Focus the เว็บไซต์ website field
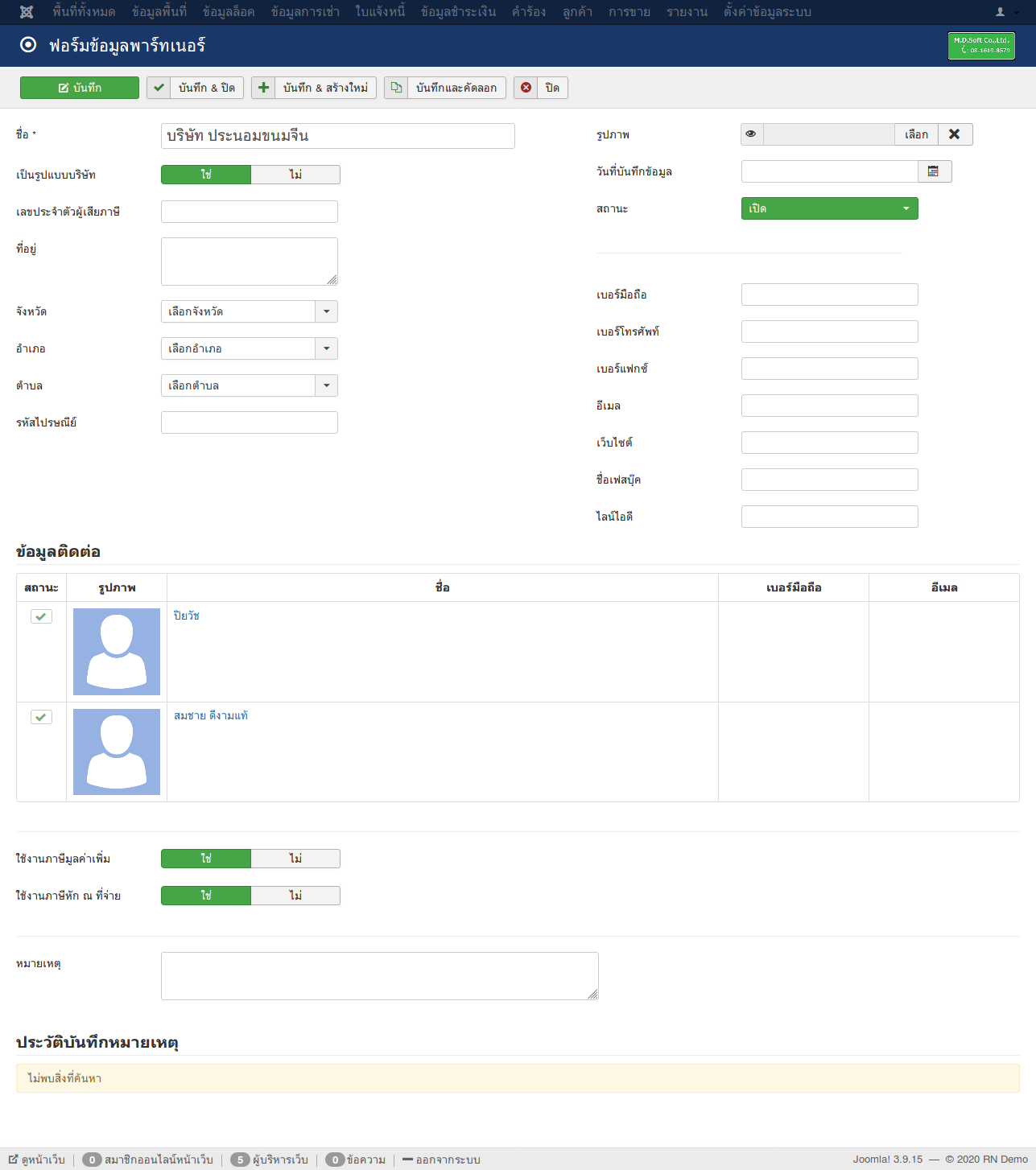 coord(830,443)
